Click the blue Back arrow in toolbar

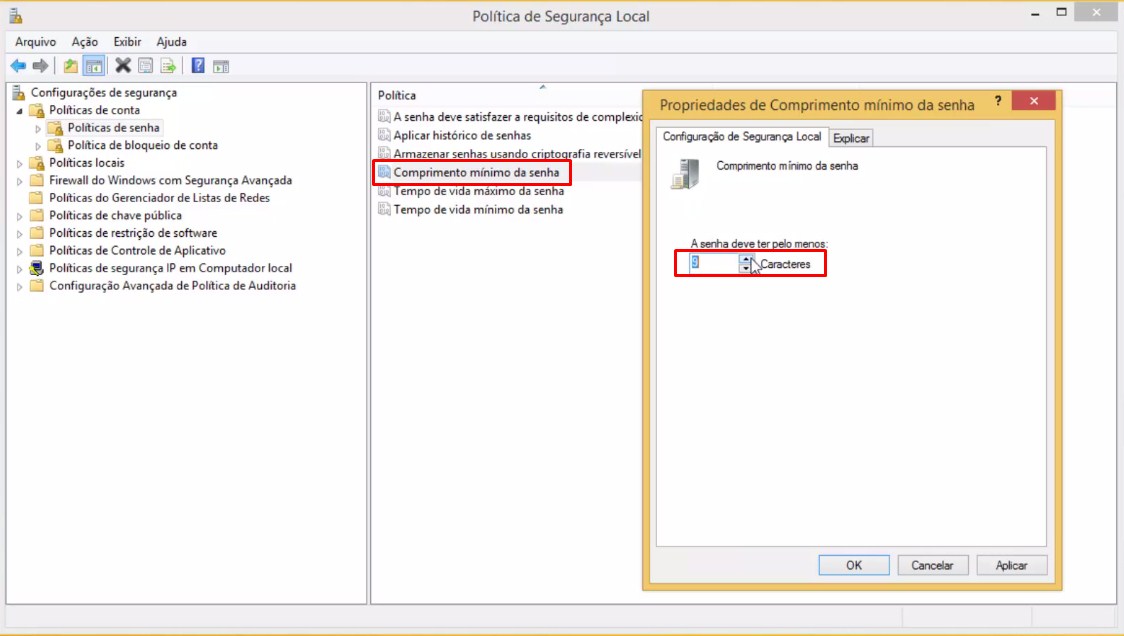tap(18, 66)
